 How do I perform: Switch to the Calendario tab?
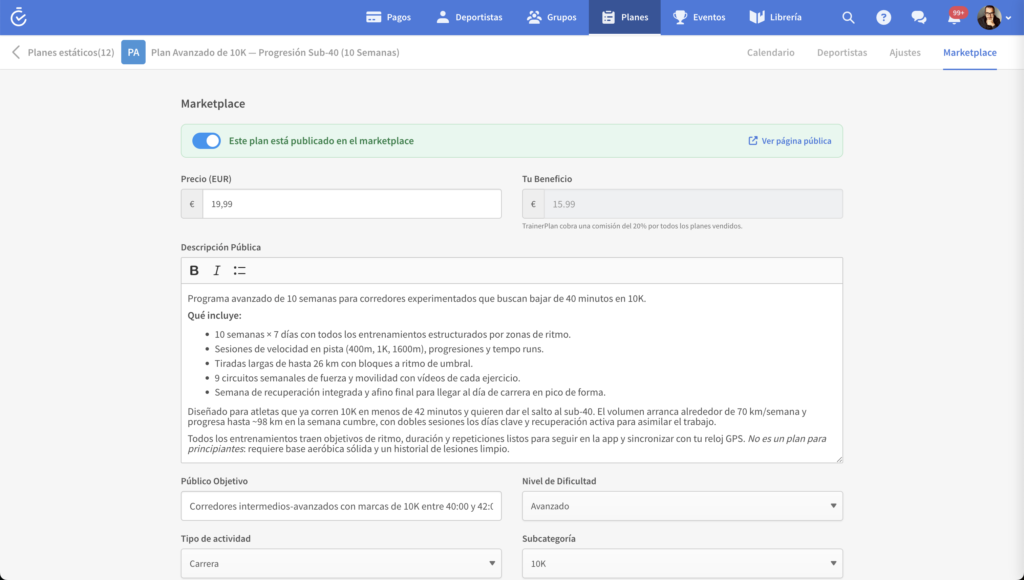pyautogui.click(x=770, y=52)
